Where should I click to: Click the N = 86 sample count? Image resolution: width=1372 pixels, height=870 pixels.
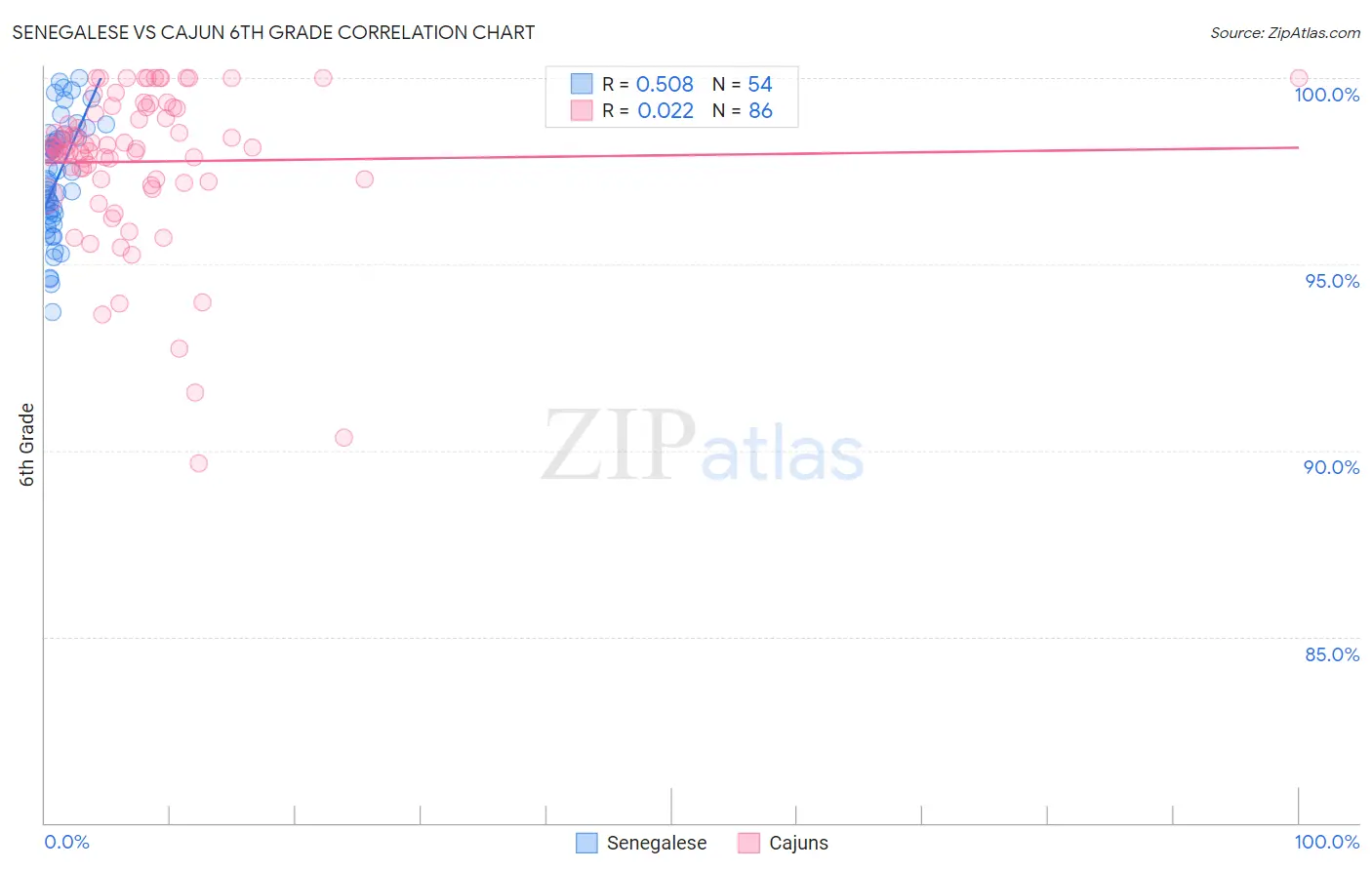[742, 110]
